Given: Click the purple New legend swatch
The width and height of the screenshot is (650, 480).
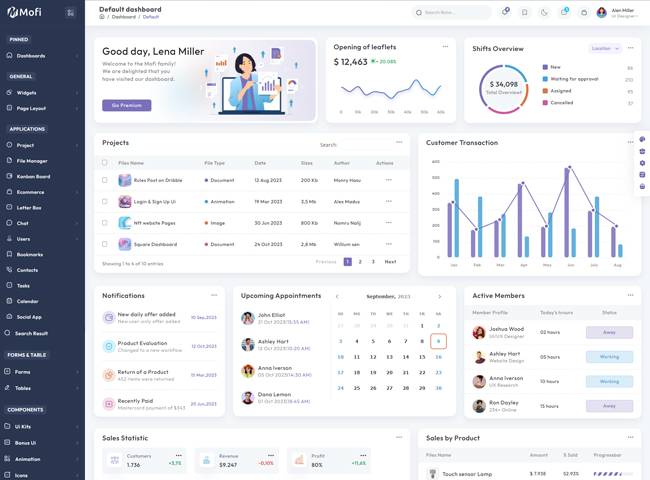Looking at the screenshot, I should 545,67.
